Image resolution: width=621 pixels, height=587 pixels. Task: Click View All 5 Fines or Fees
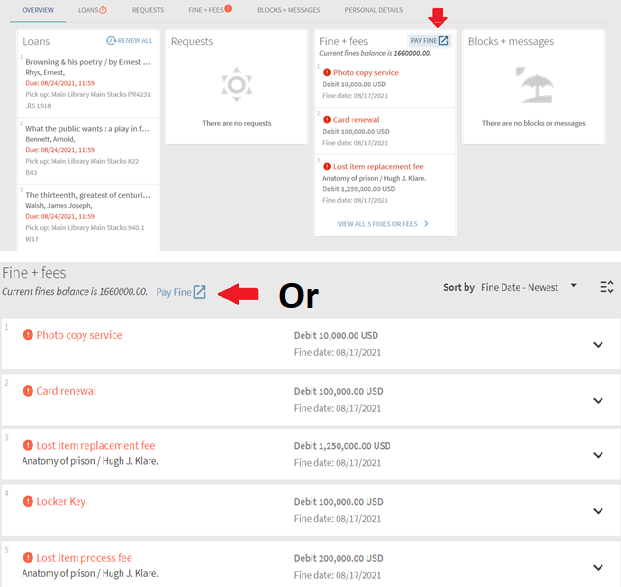click(x=383, y=224)
